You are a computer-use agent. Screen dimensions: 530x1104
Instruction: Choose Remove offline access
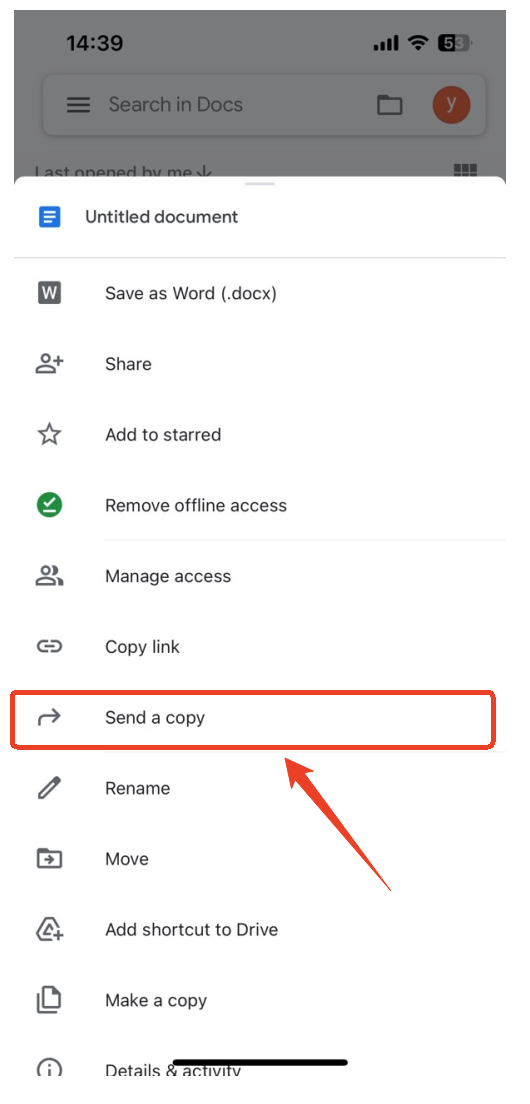click(260, 505)
